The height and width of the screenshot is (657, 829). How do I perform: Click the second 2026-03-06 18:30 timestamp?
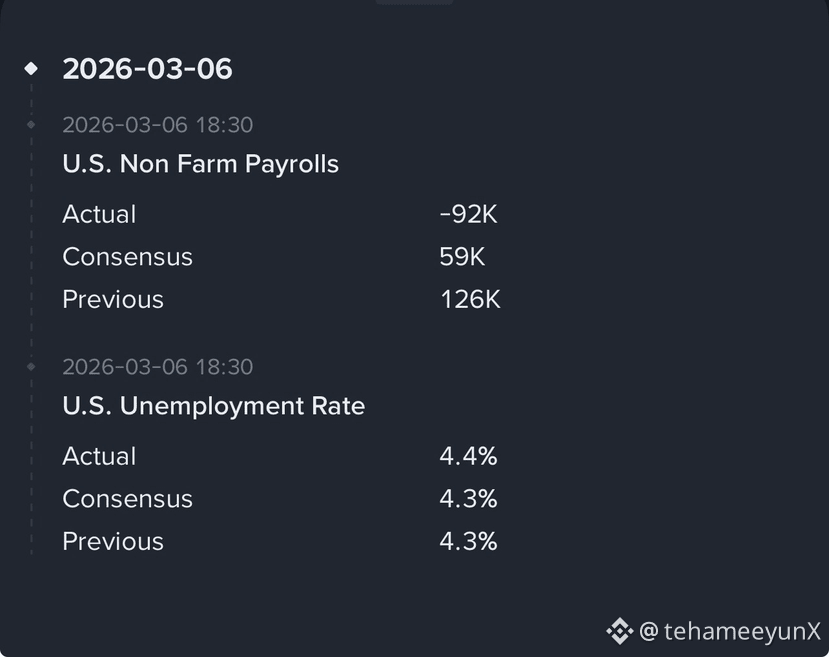point(158,367)
